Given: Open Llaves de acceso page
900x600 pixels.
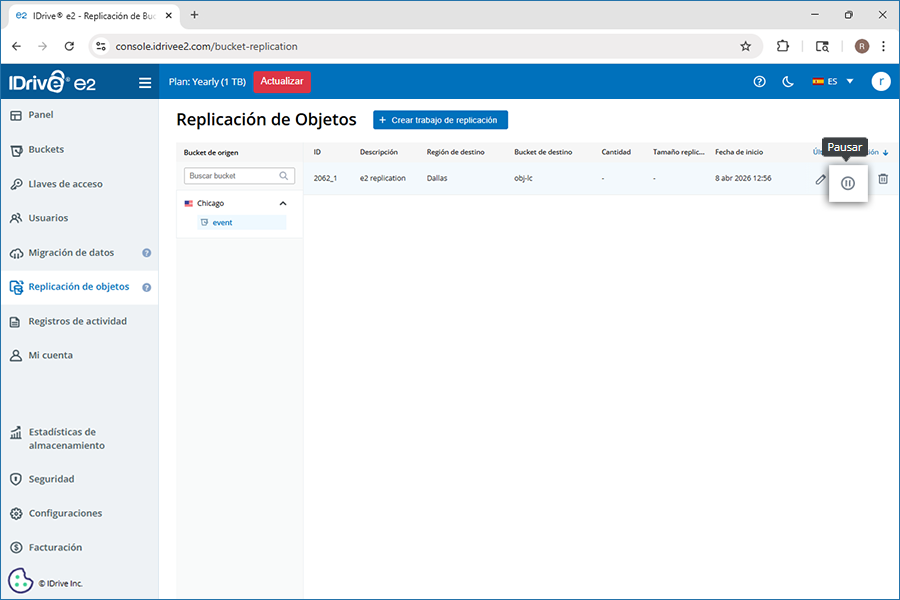Looking at the screenshot, I should coord(65,184).
